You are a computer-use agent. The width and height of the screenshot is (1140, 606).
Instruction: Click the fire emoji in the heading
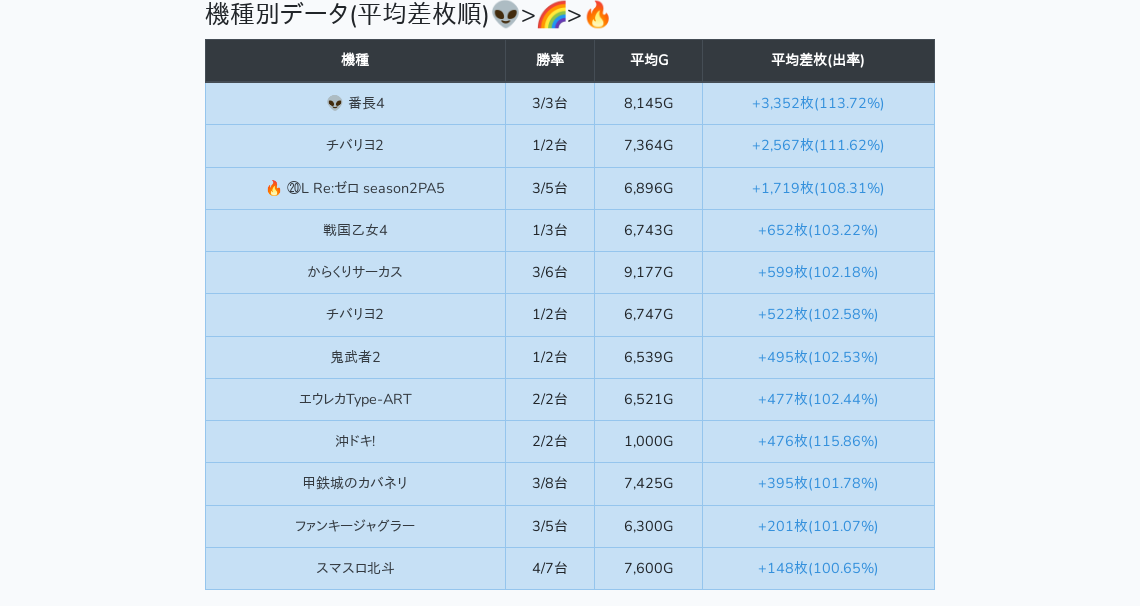(x=597, y=15)
